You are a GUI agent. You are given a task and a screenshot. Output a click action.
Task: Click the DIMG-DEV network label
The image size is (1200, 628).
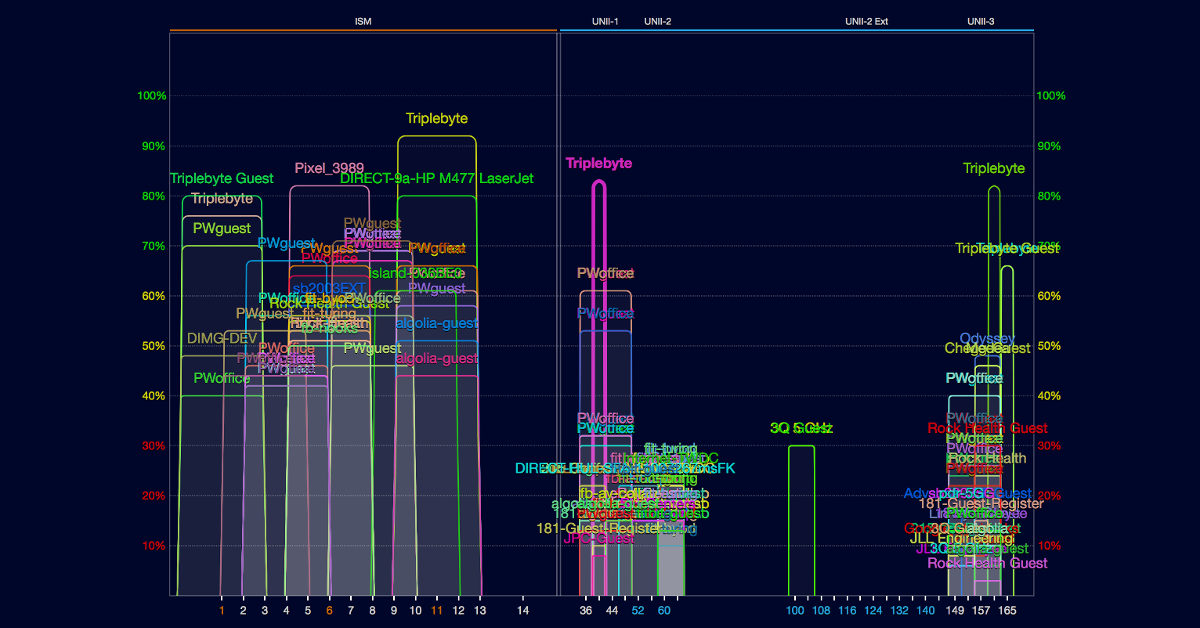222,338
